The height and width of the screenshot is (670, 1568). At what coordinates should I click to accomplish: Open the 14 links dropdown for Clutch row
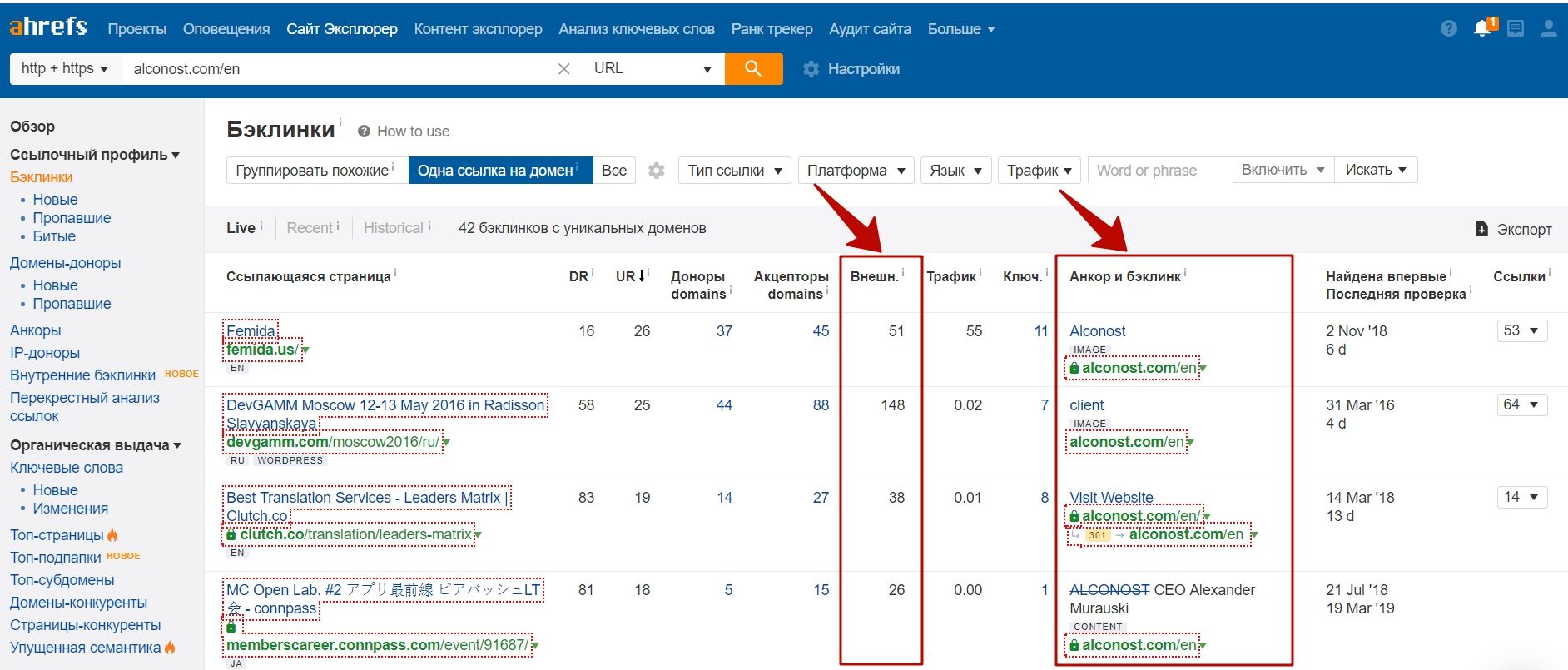coord(1522,497)
